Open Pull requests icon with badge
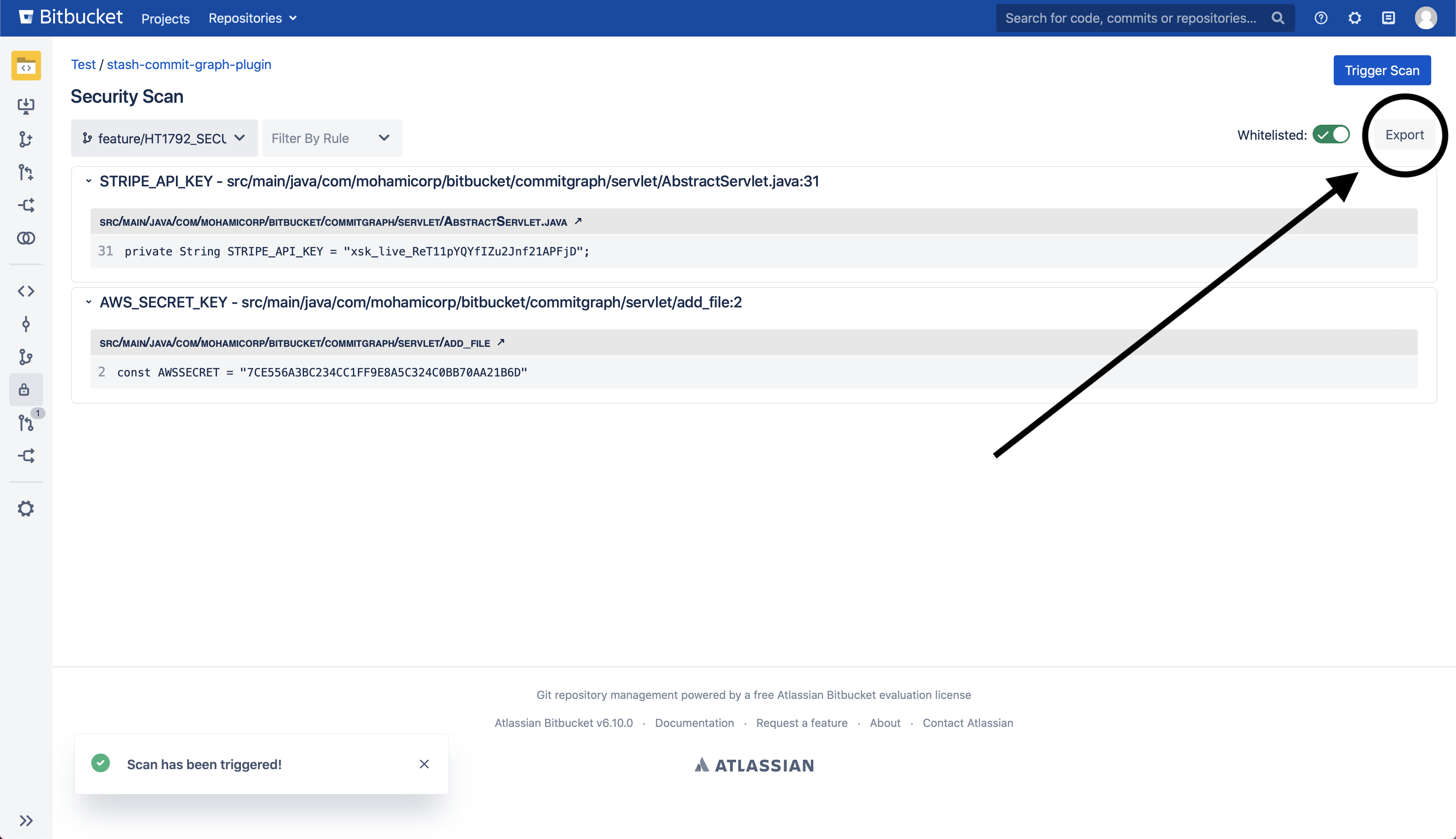The height and width of the screenshot is (839, 1456). 26,423
